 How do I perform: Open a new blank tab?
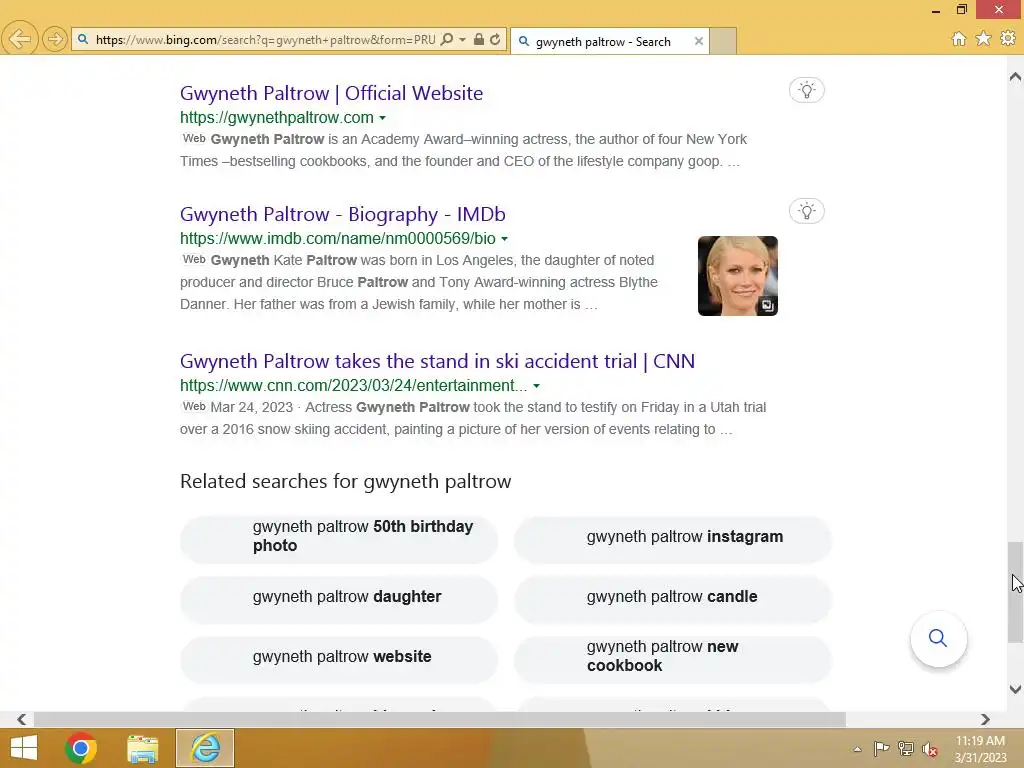tap(723, 41)
